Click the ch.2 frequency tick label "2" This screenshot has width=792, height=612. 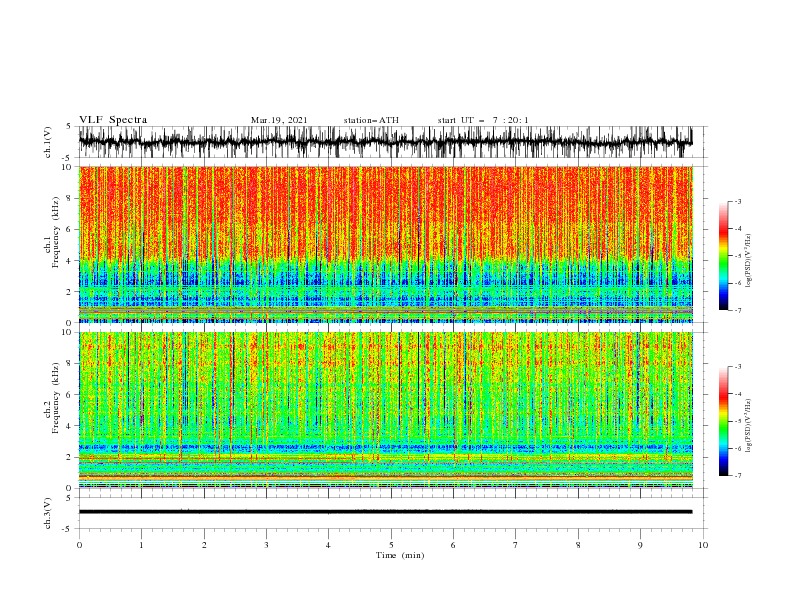[x=70, y=457]
